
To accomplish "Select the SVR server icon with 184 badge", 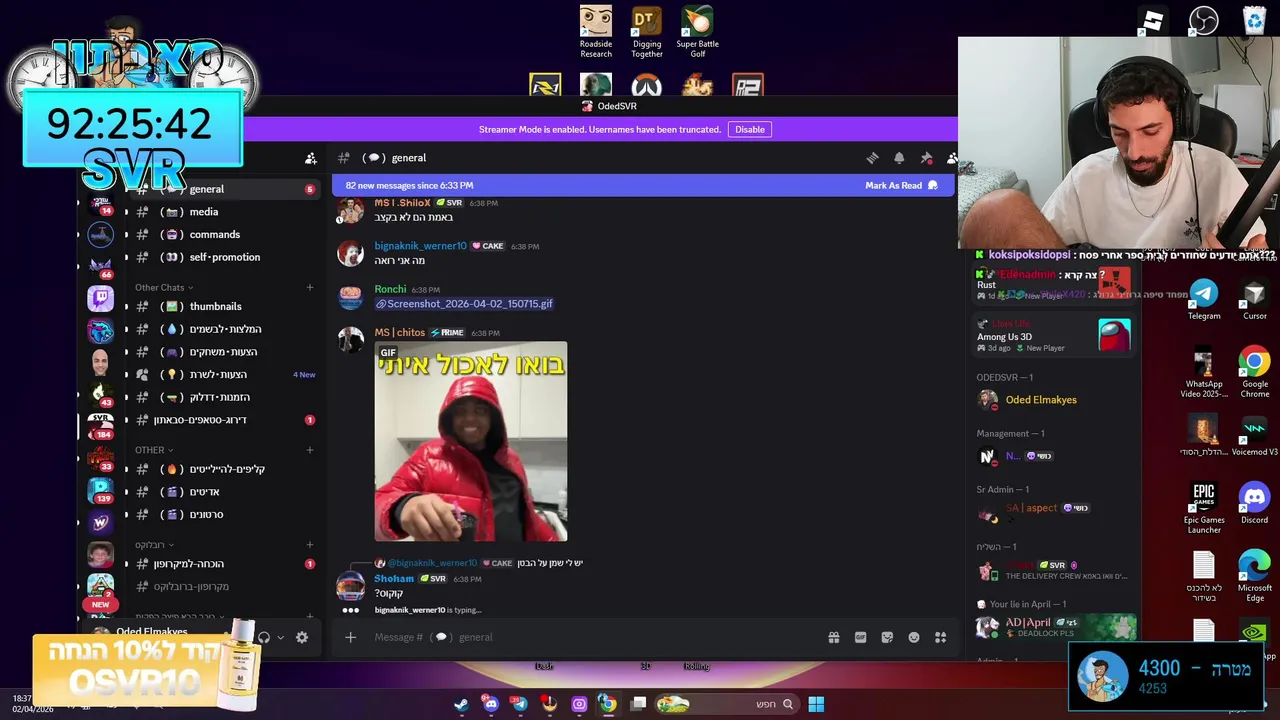I will tap(100, 425).
